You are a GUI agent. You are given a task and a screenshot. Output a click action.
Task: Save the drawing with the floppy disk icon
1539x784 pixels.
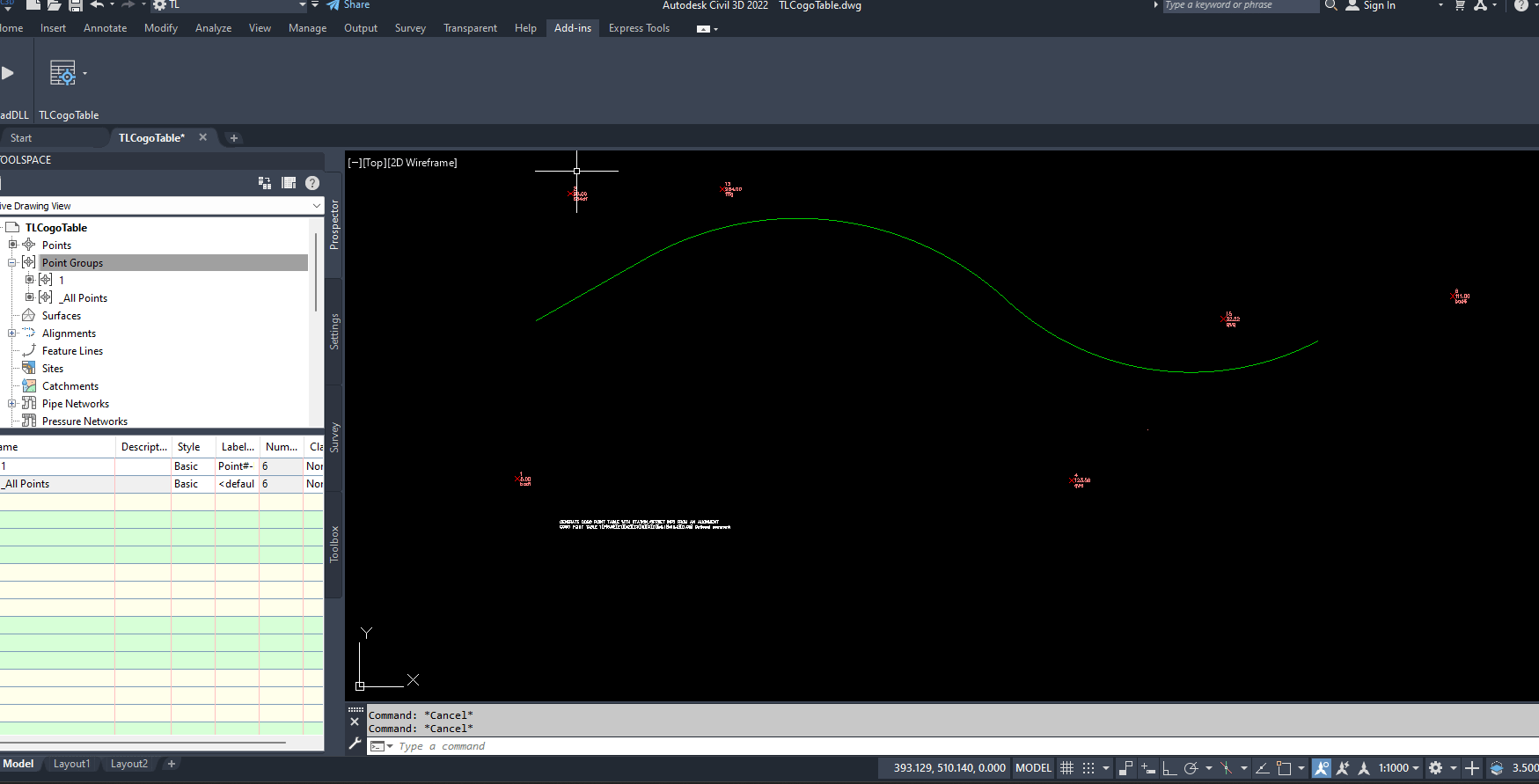pos(75,5)
